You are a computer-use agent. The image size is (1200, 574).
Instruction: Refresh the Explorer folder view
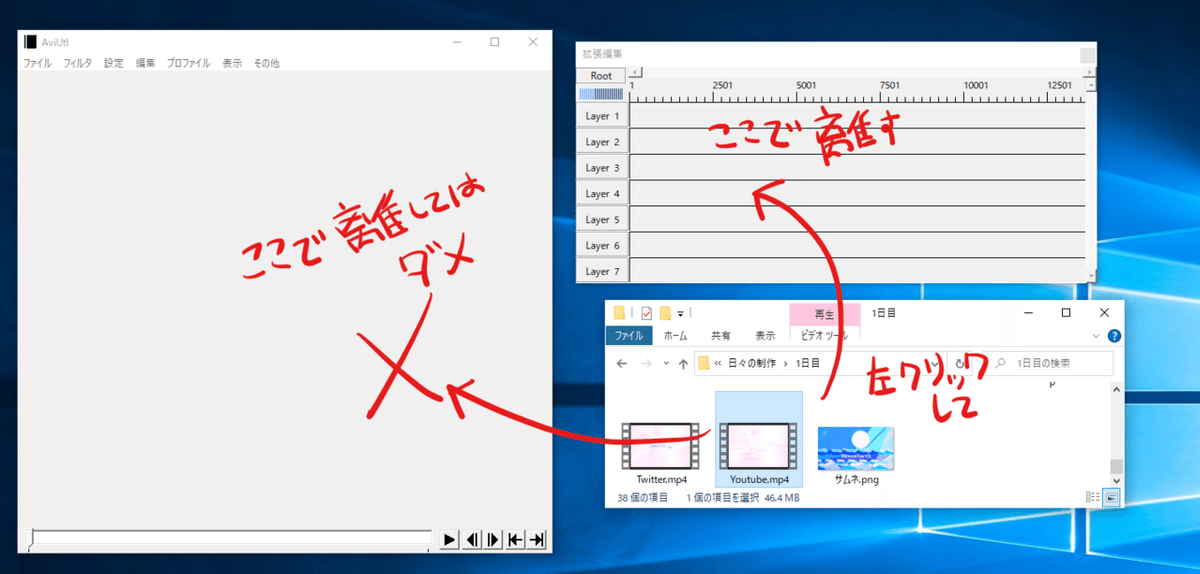point(961,363)
